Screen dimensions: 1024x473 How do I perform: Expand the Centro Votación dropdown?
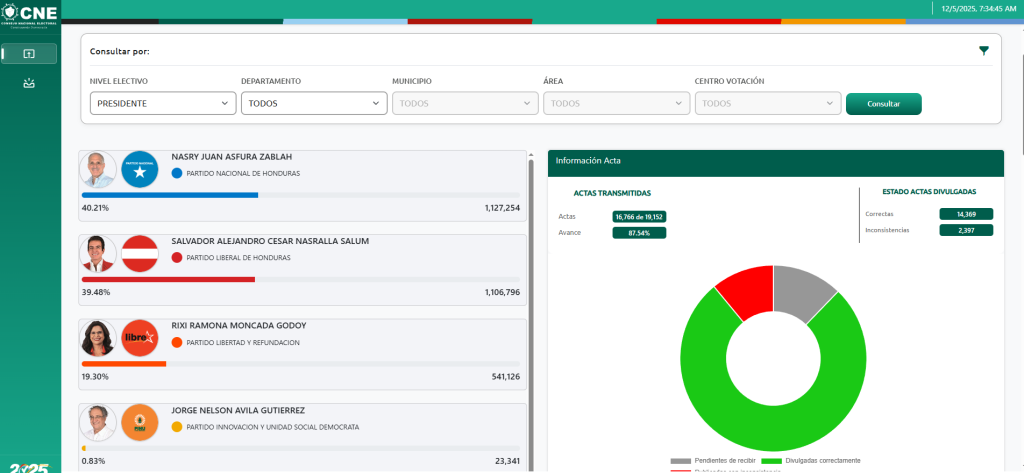tap(767, 103)
